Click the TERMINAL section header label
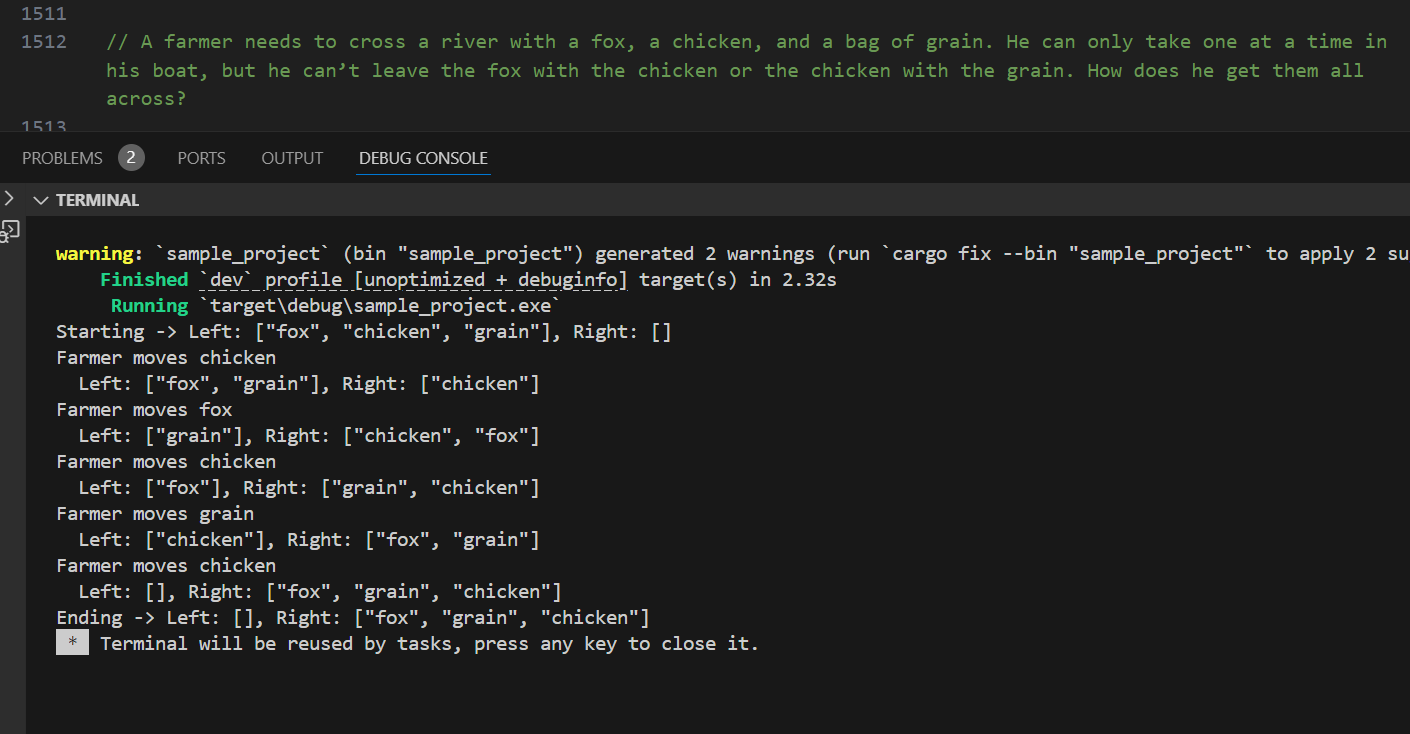 [x=97, y=200]
